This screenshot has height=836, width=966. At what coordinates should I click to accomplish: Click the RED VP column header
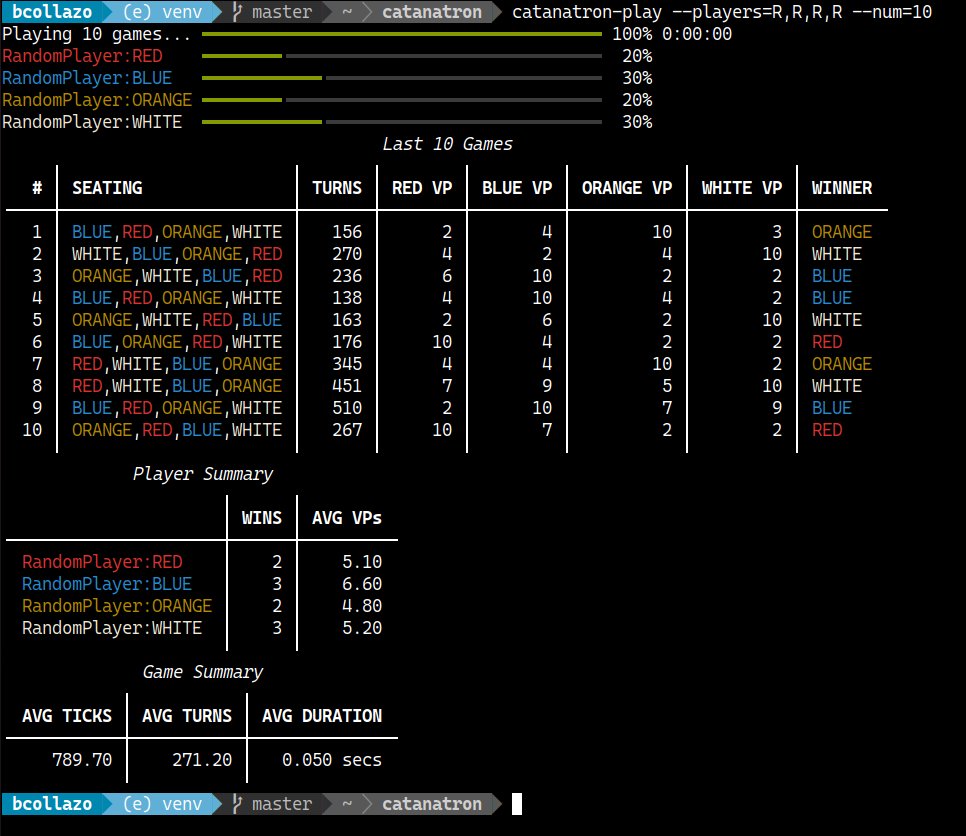[x=422, y=188]
